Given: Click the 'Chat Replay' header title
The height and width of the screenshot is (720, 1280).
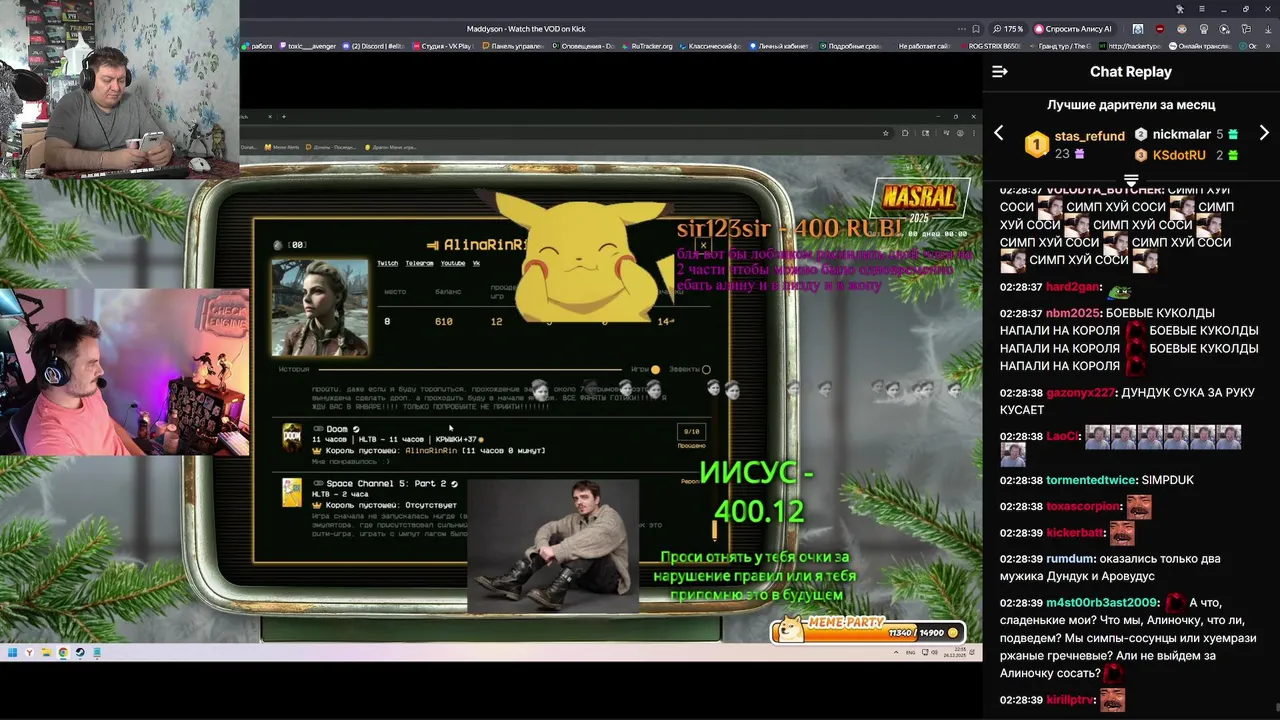Looking at the screenshot, I should [1131, 72].
